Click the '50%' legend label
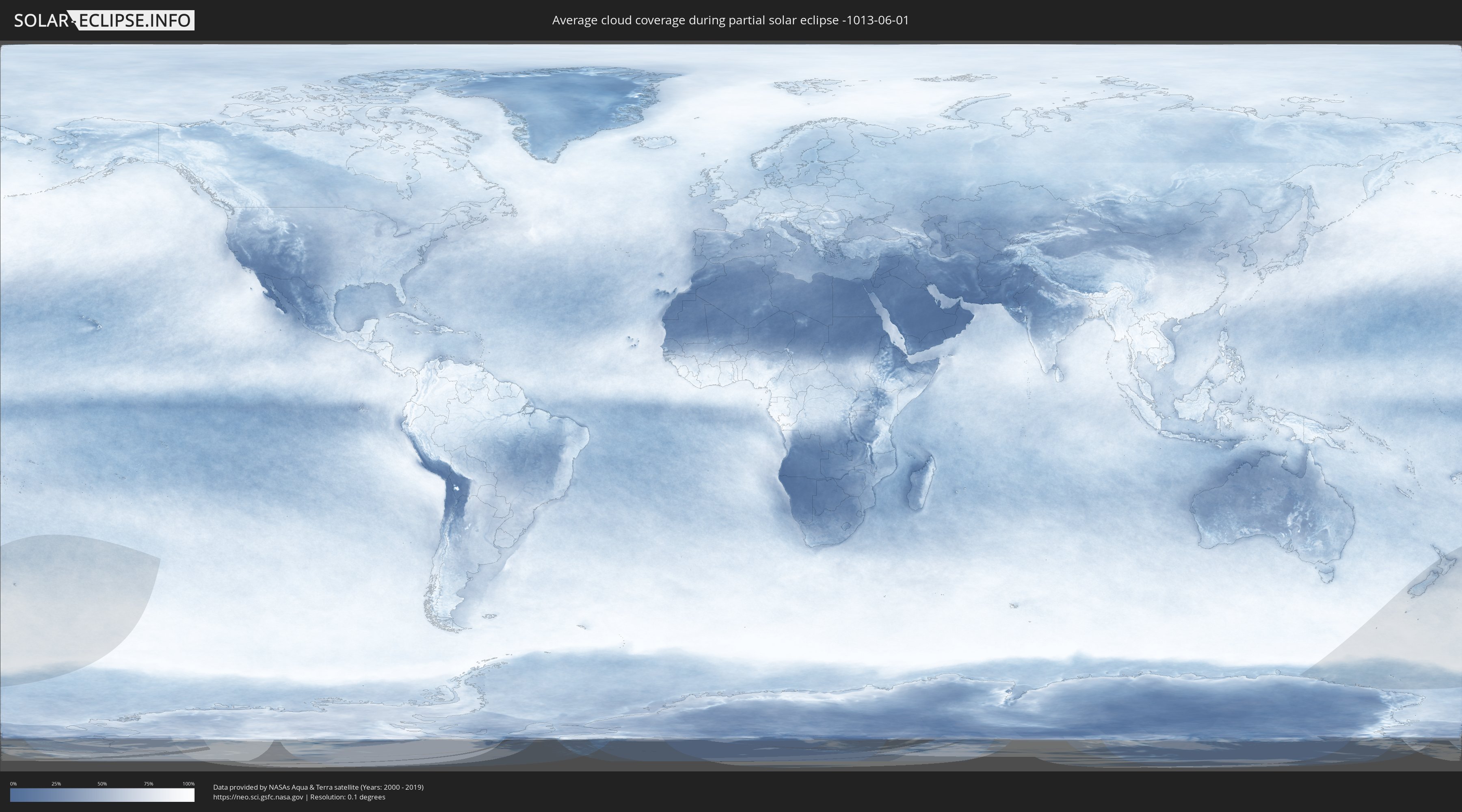Image resolution: width=1462 pixels, height=812 pixels. click(x=102, y=784)
